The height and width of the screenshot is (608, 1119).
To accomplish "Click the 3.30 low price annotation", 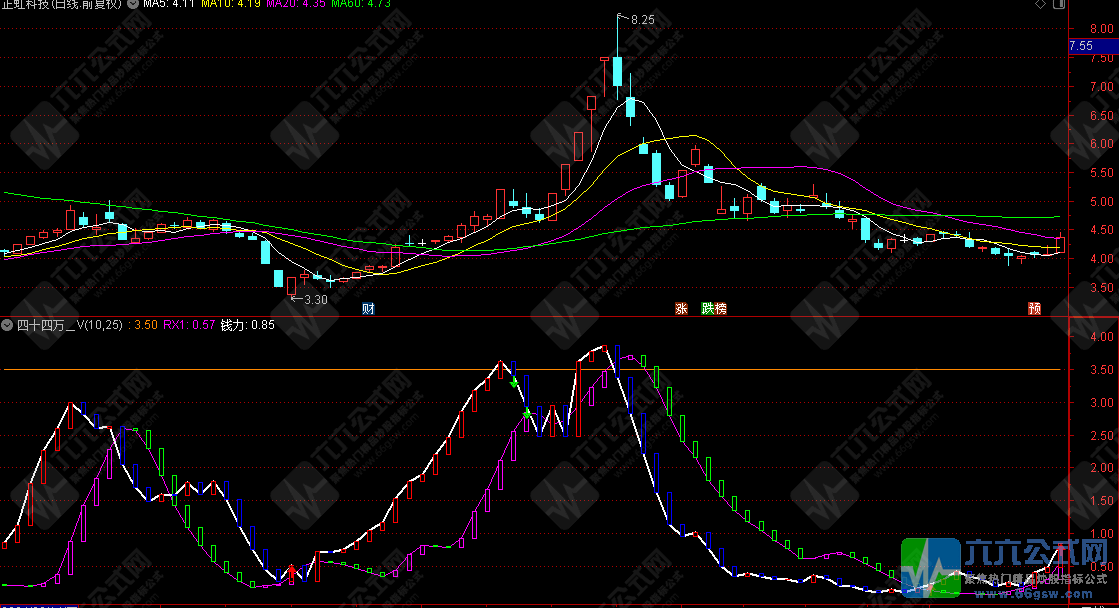I will click(x=309, y=299).
